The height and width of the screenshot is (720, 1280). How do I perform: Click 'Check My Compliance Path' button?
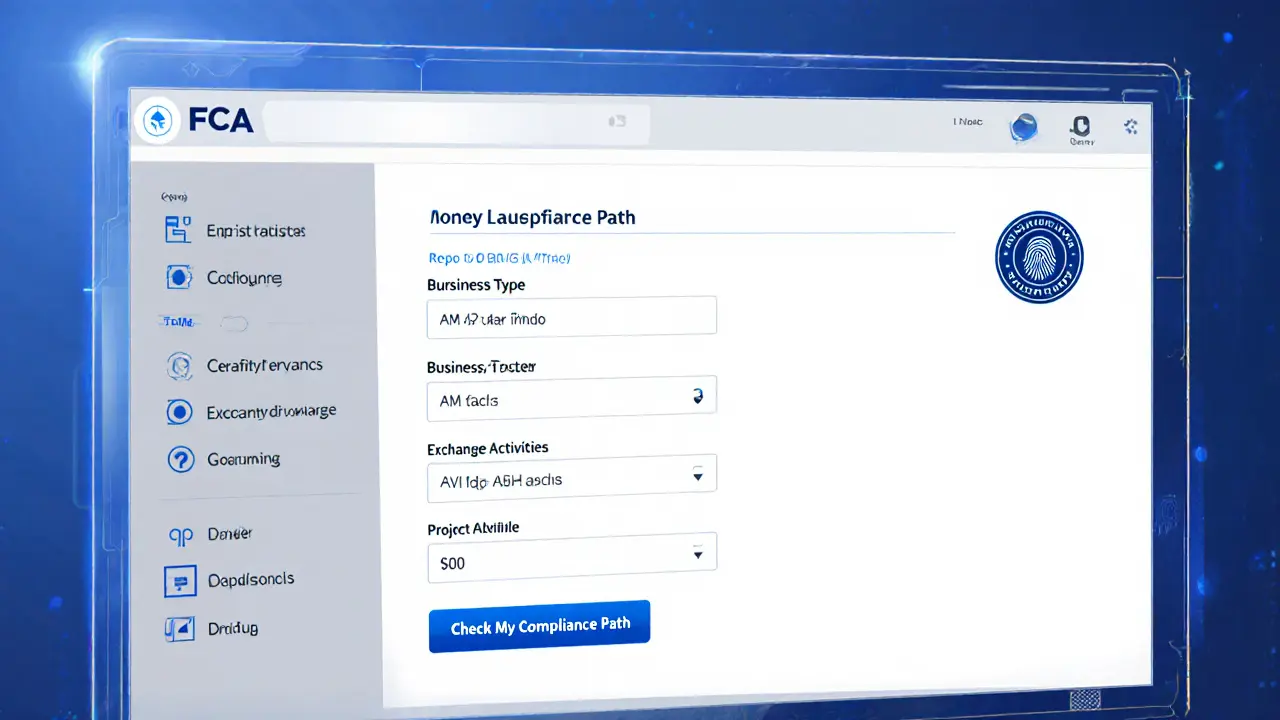coord(539,626)
